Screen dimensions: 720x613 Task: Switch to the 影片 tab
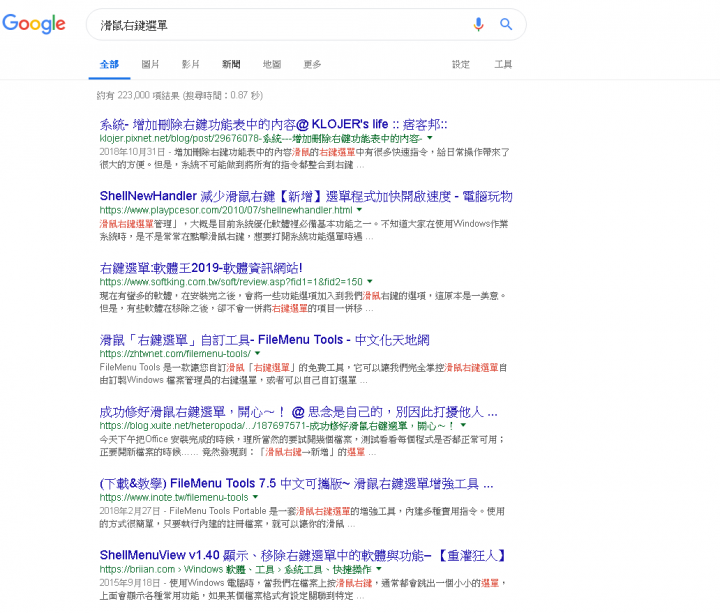191,64
